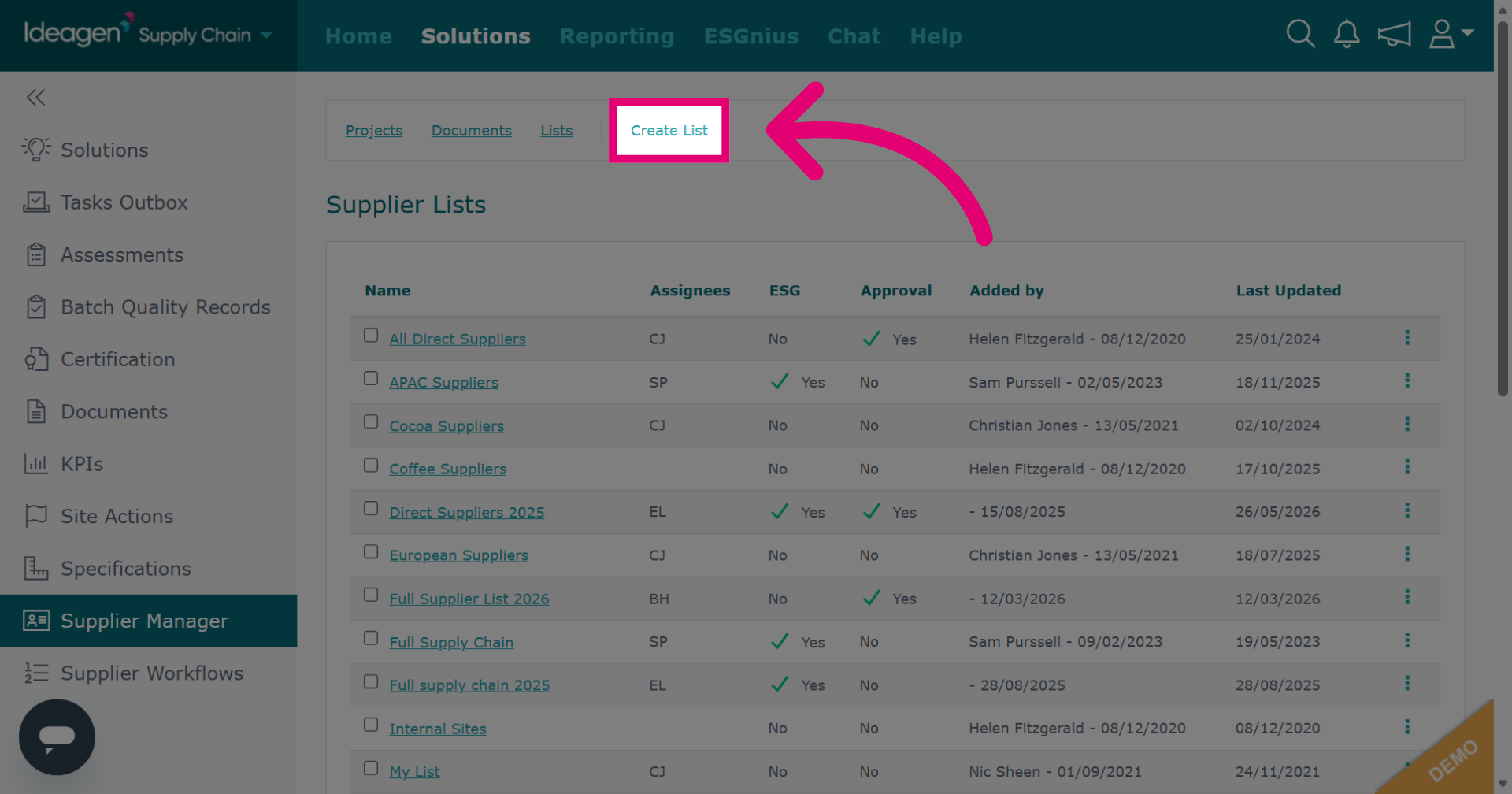This screenshot has height=794, width=1512.
Task: Click Supplier Manager contact card icon
Action: click(x=36, y=621)
